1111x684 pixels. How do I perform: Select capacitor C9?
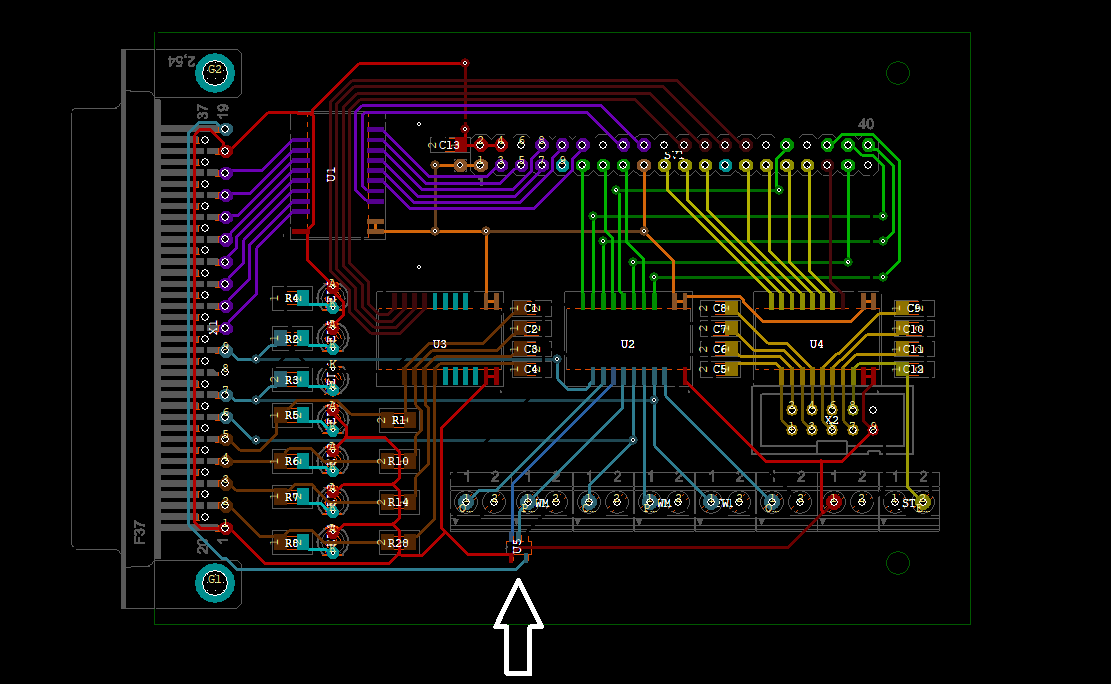[914, 308]
